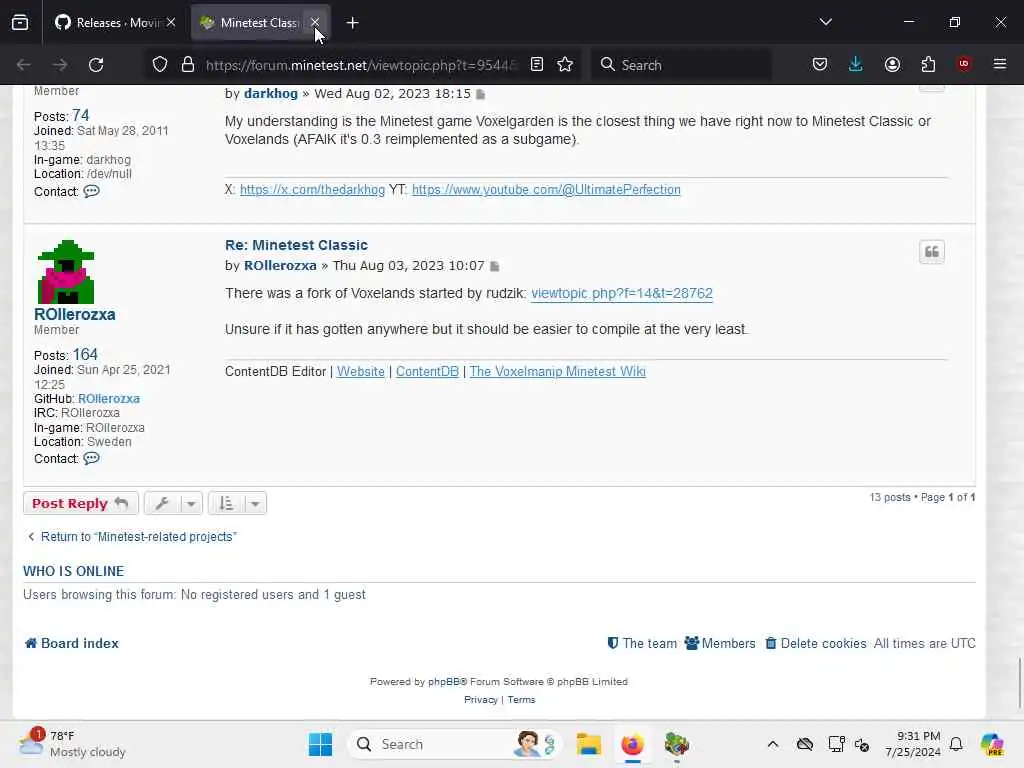Open the Windows weather widget
Screen dimensions: 1024x768
(72, 744)
